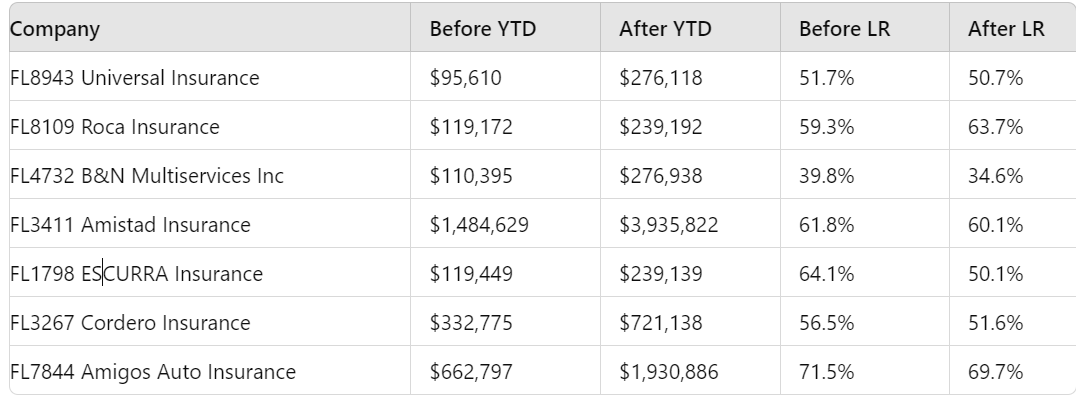Click the FL1798 ESCURRA Insurance cell

(137, 274)
